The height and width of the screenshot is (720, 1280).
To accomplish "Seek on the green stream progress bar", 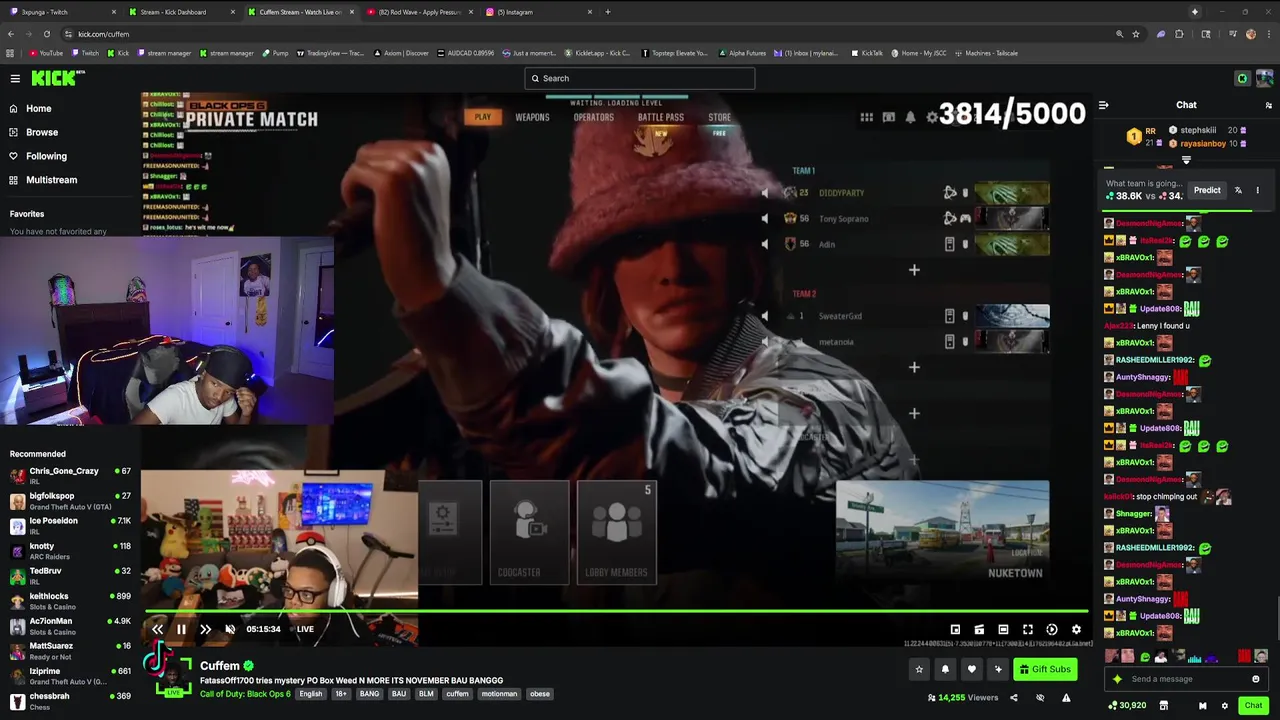I will 616,610.
